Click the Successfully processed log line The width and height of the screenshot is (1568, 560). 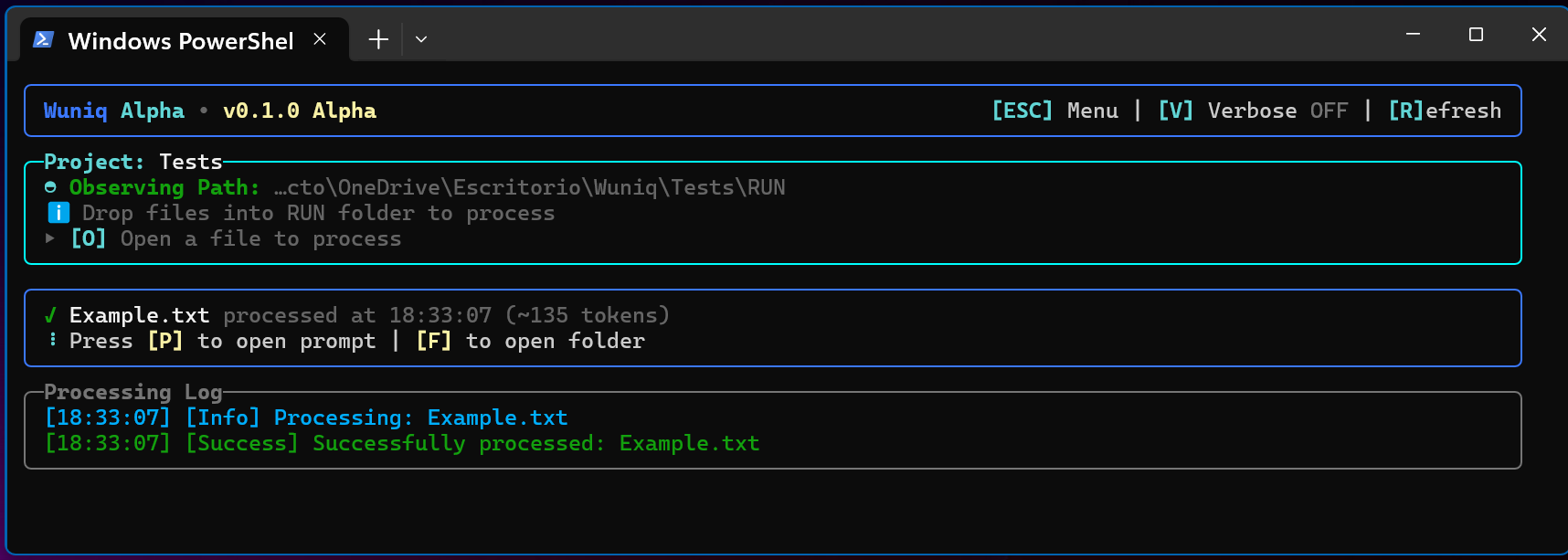click(402, 443)
